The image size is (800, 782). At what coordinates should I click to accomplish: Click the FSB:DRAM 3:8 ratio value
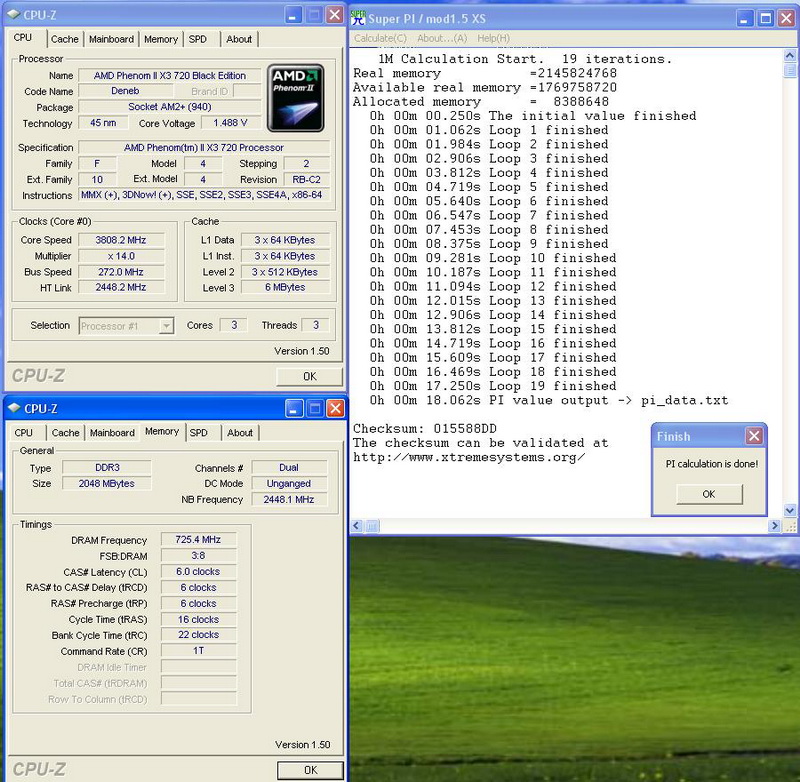[198, 556]
